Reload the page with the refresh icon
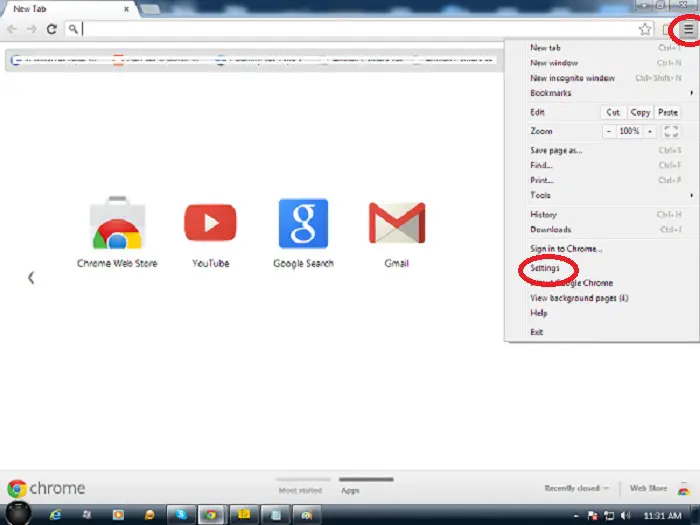Image resolution: width=700 pixels, height=525 pixels. 52,29
